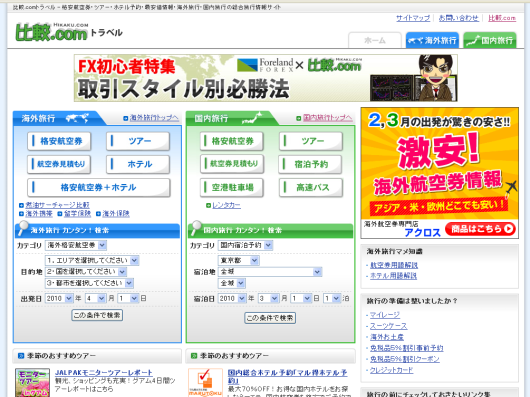Open ホテル用語解説 link
The image size is (530, 397).
pos(393,276)
